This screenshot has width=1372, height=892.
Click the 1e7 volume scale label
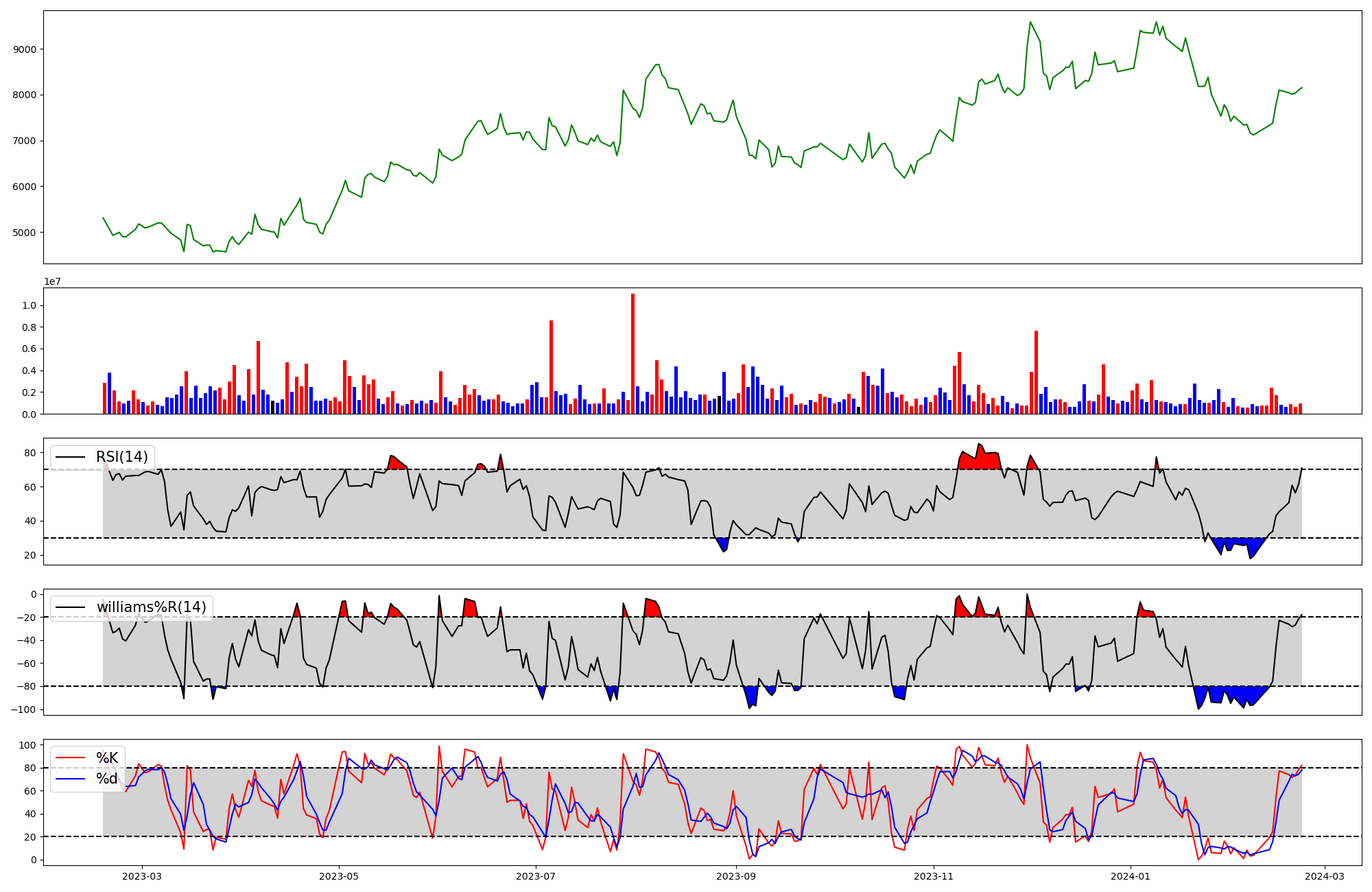point(54,282)
